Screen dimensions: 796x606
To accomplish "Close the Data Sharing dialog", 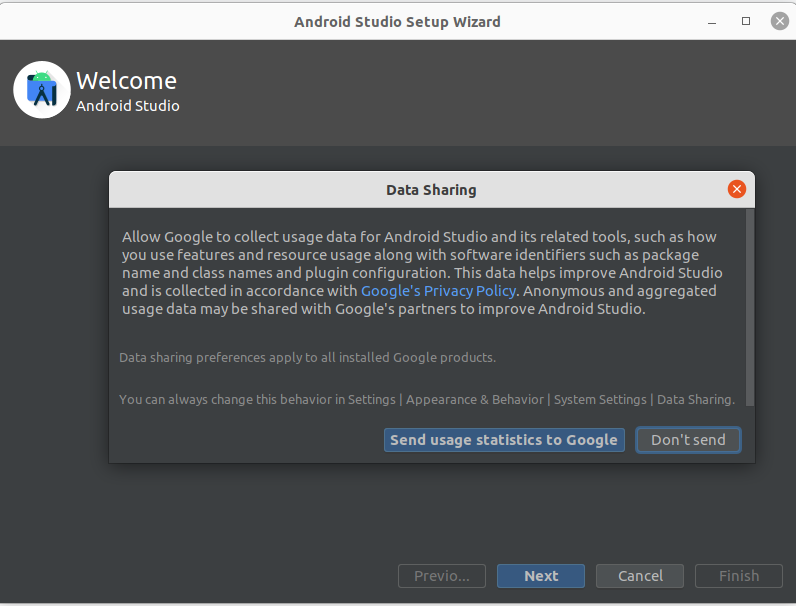I will pyautogui.click(x=736, y=189).
